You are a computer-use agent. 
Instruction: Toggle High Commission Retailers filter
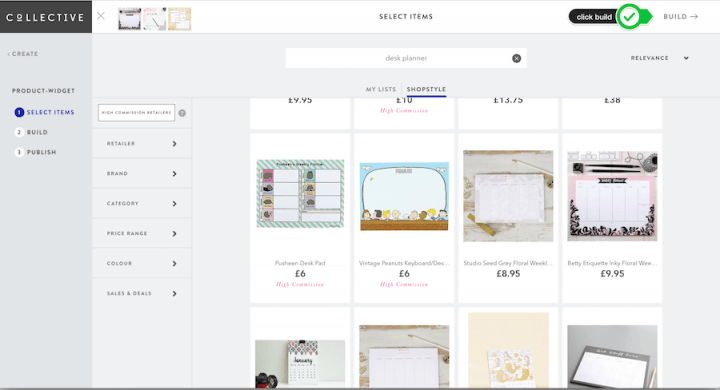pyautogui.click(x=136, y=113)
